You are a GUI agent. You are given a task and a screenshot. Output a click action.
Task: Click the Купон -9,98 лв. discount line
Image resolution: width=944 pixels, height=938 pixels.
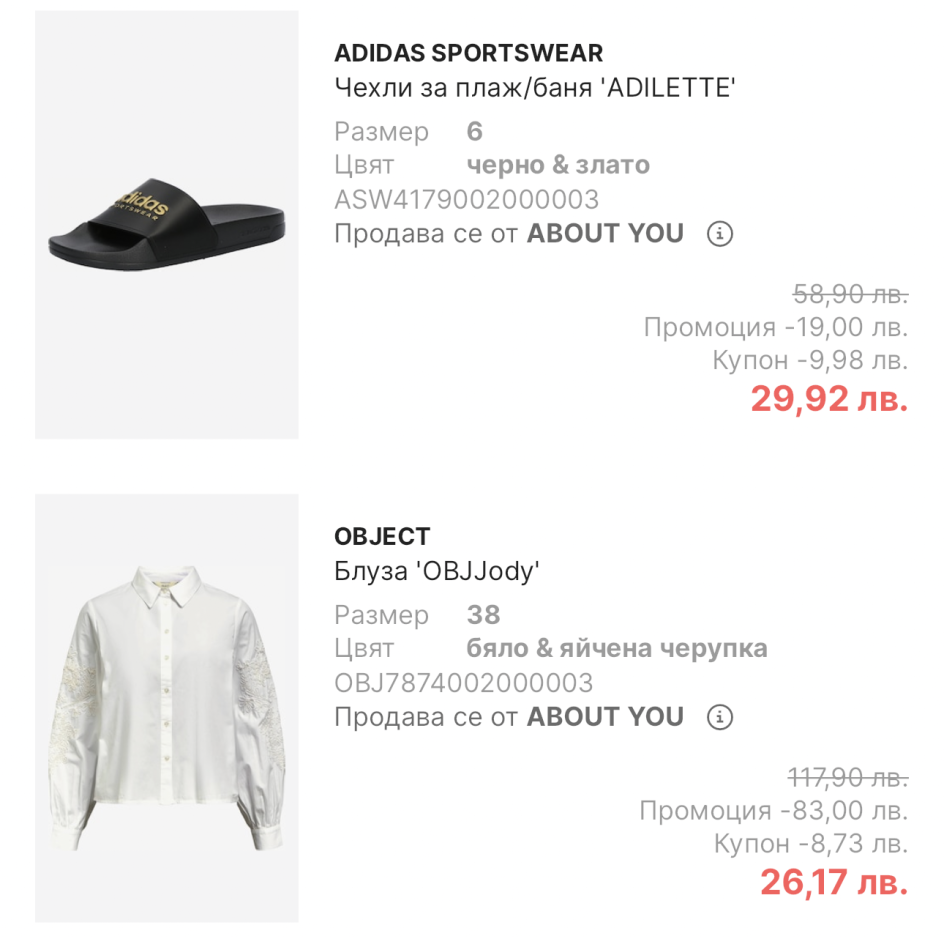pos(810,360)
